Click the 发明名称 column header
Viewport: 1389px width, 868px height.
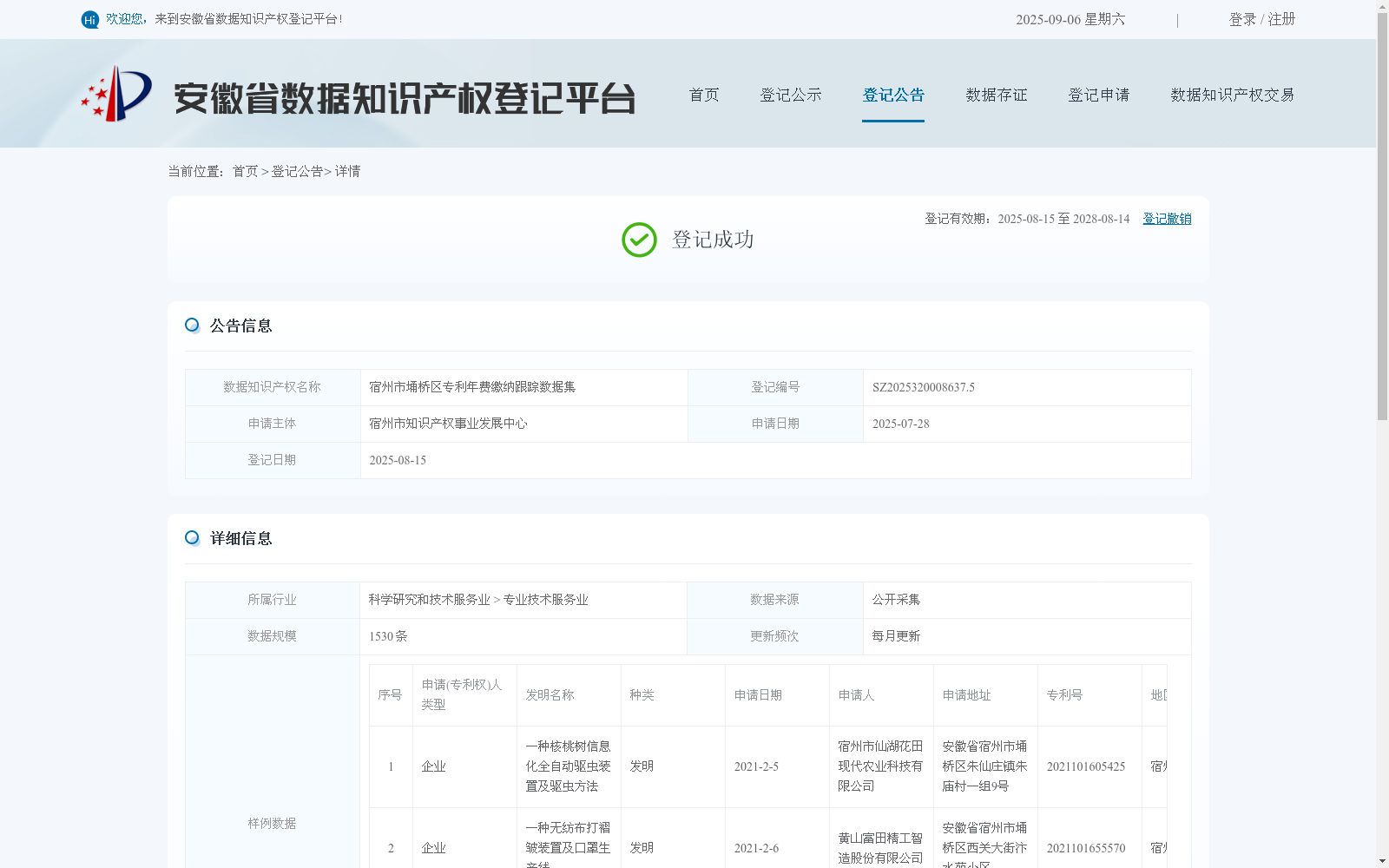tap(550, 695)
